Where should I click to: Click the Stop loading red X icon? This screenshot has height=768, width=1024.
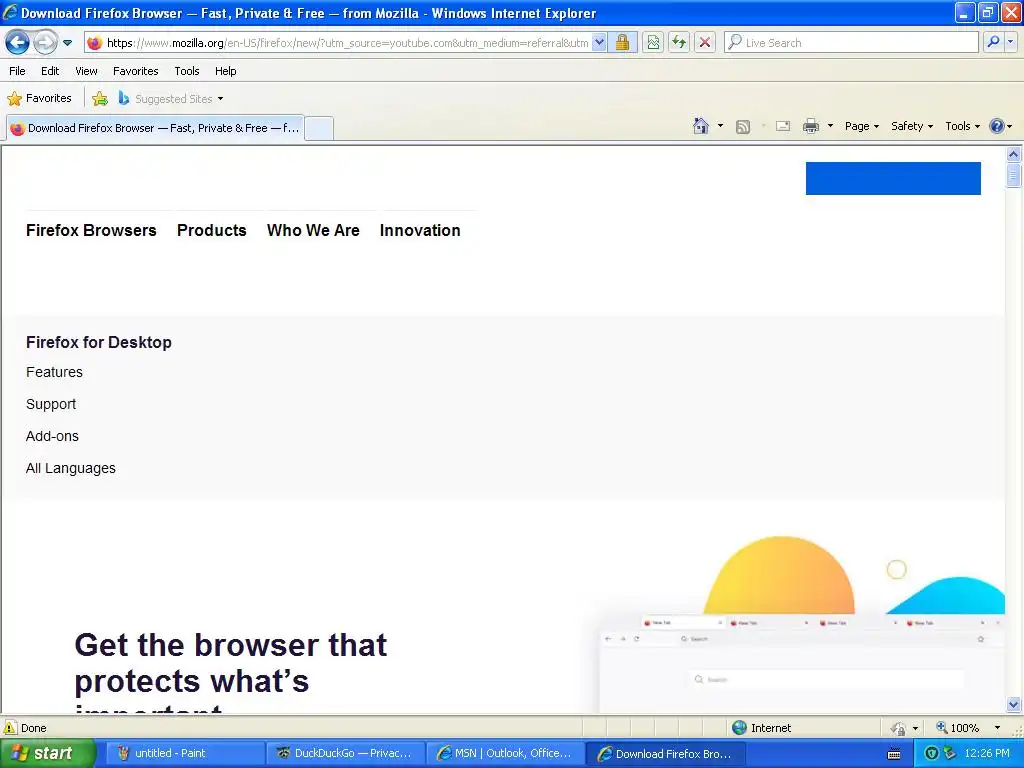705,43
